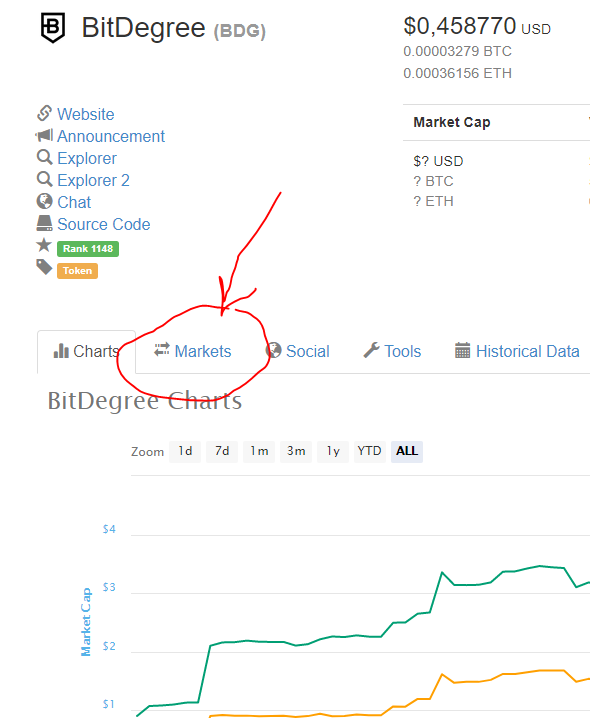Click the BitDegree (BDG) title text
590x718 pixels.
[174, 28]
